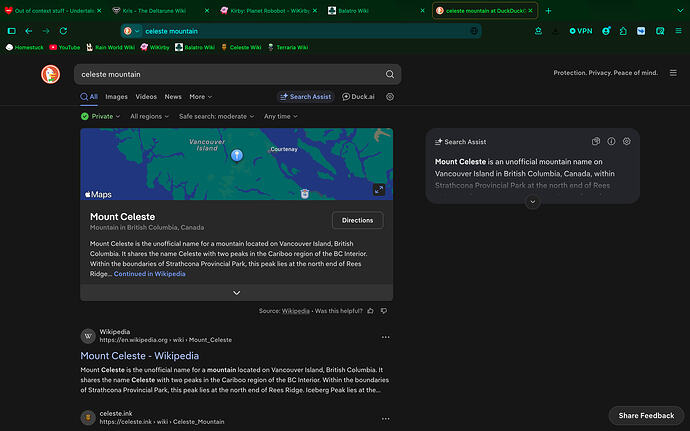Go back to the previous page
Screen dimensions: 690x431
tap(29, 31)
